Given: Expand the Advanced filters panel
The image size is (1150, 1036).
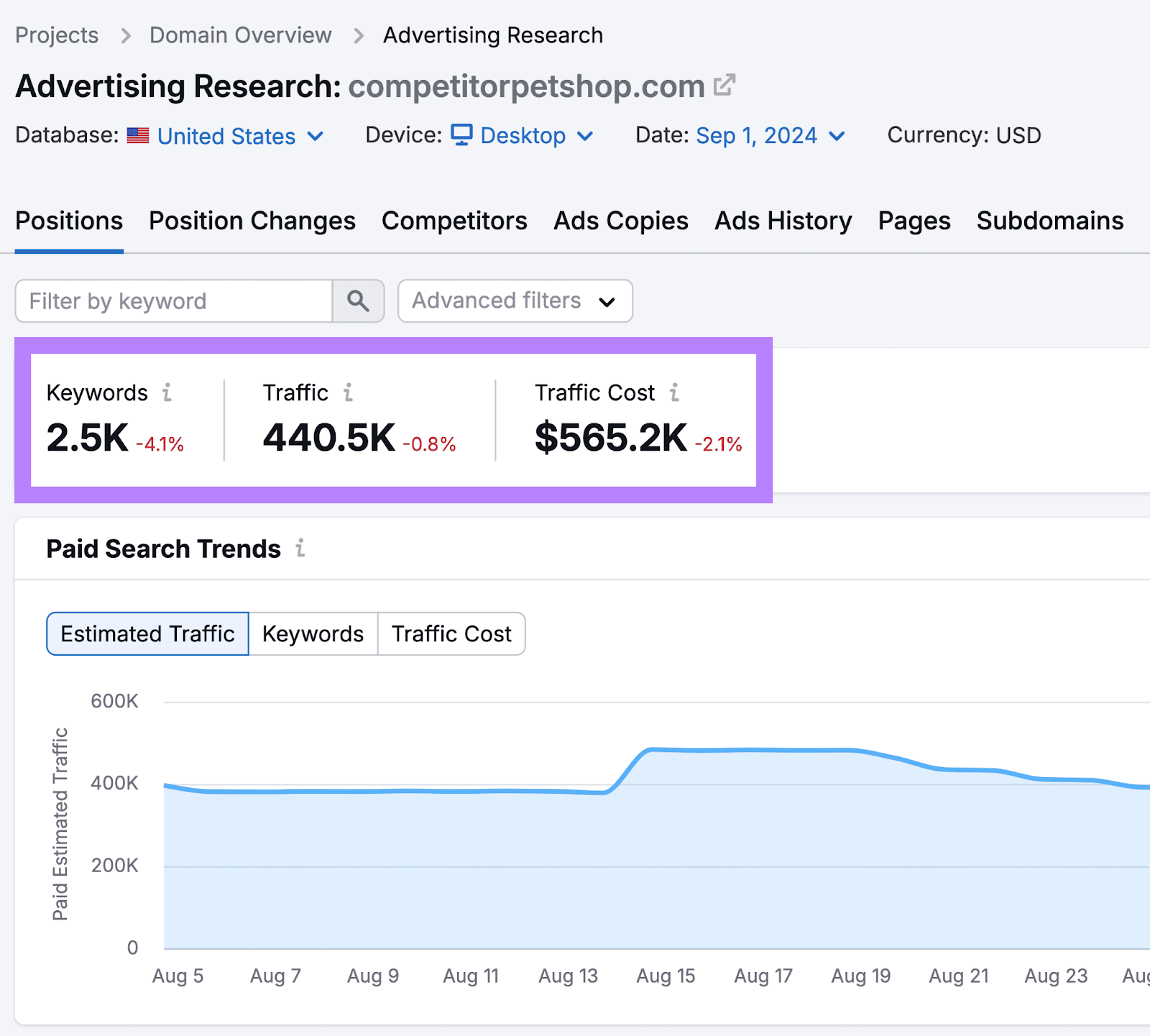Looking at the screenshot, I should coord(515,301).
